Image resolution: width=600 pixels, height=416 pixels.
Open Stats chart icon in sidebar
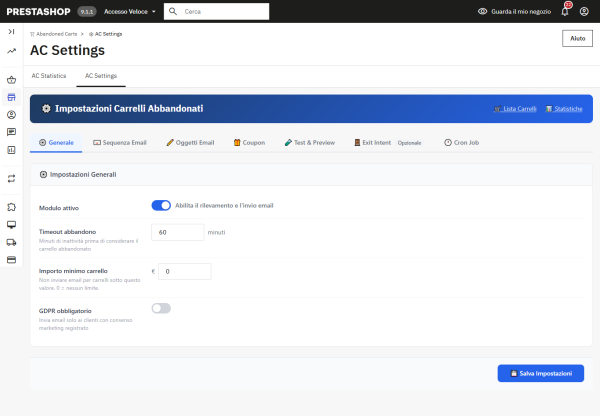tap(11, 150)
